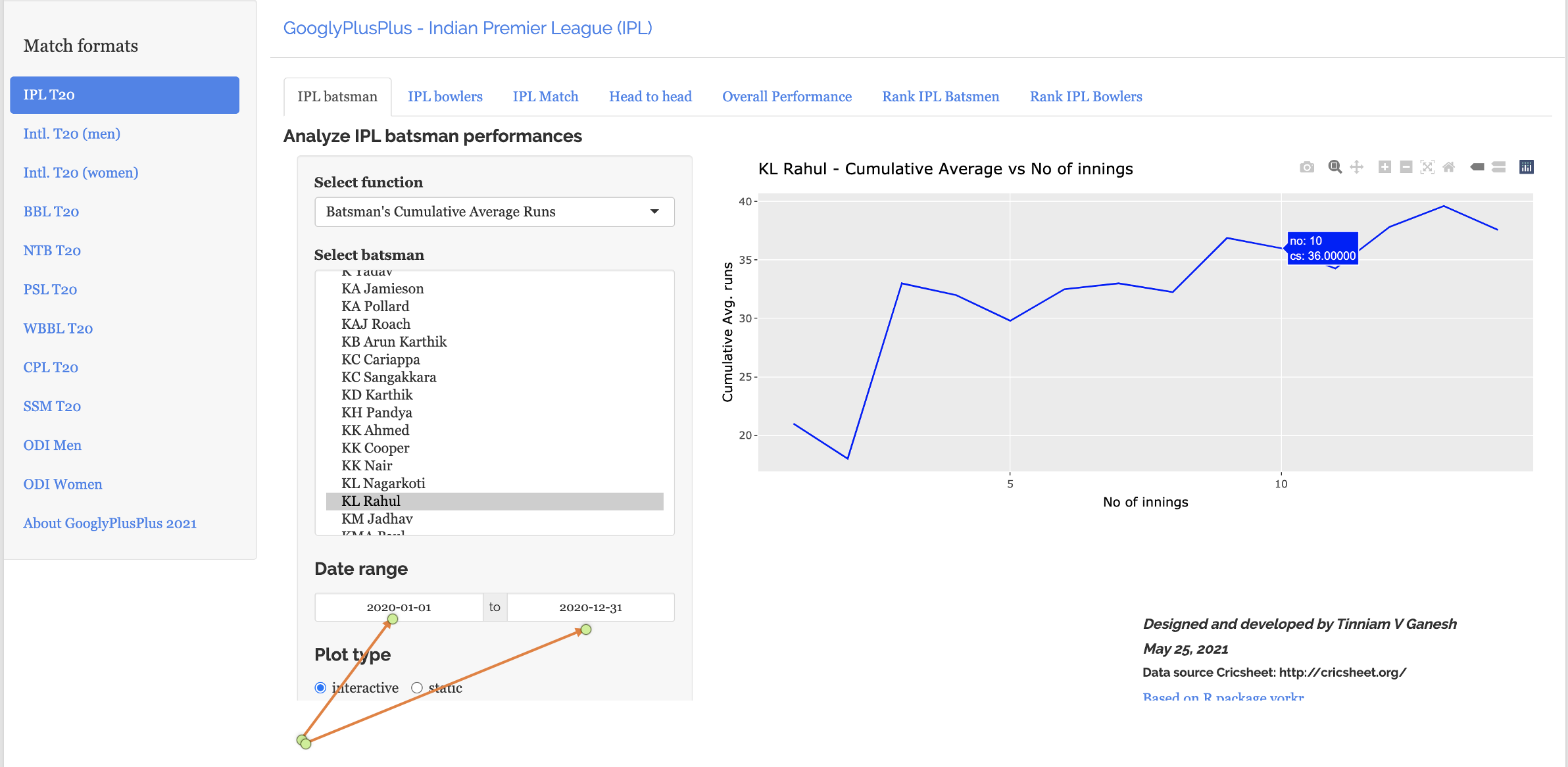This screenshot has width=1568, height=767.
Task: Choose KM Jadhav in batsman list
Action: coord(377,518)
